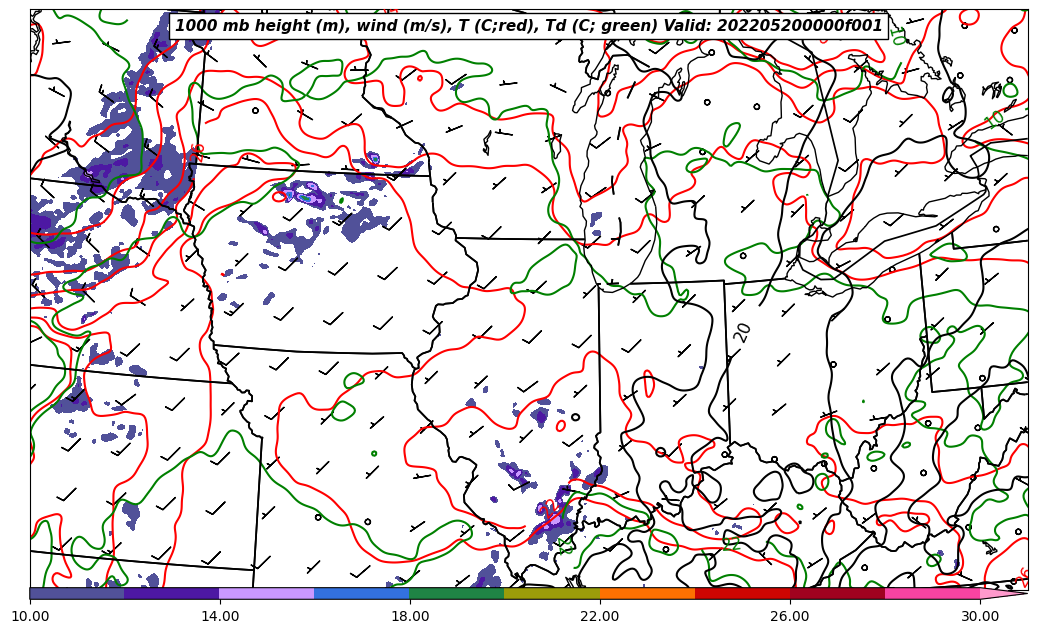This screenshot has height=633, width=1037.
Task: Click the dark green colorbar segment after 18.00
Action: [457, 593]
